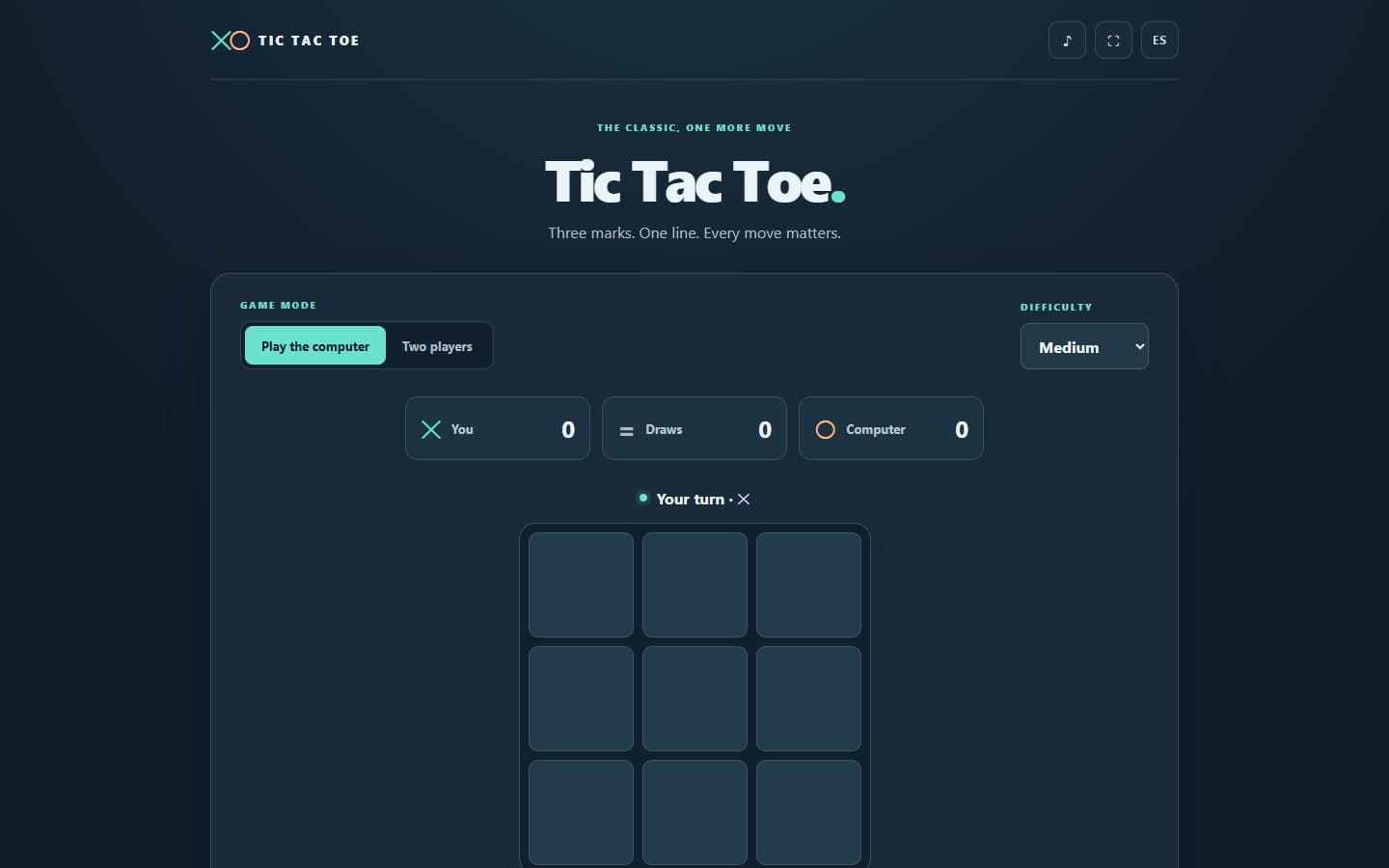
Task: Click the 'GAME MODE' label
Action: [278, 305]
